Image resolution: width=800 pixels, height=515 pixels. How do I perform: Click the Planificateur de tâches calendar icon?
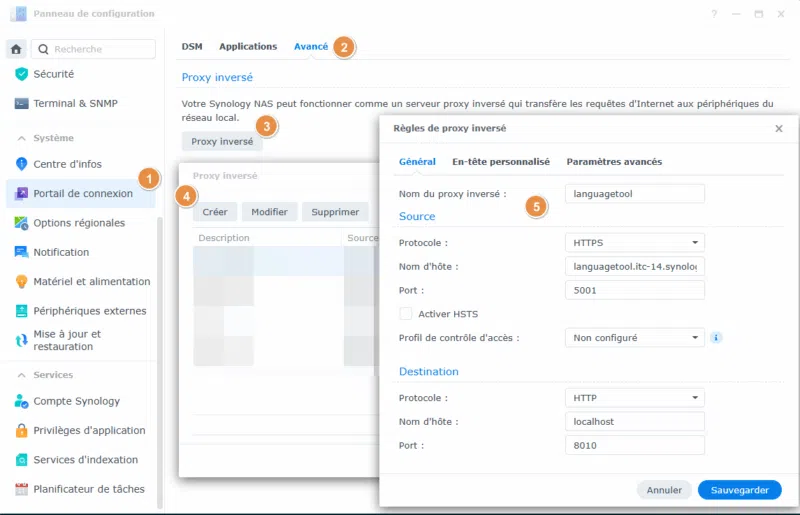click(x=21, y=489)
